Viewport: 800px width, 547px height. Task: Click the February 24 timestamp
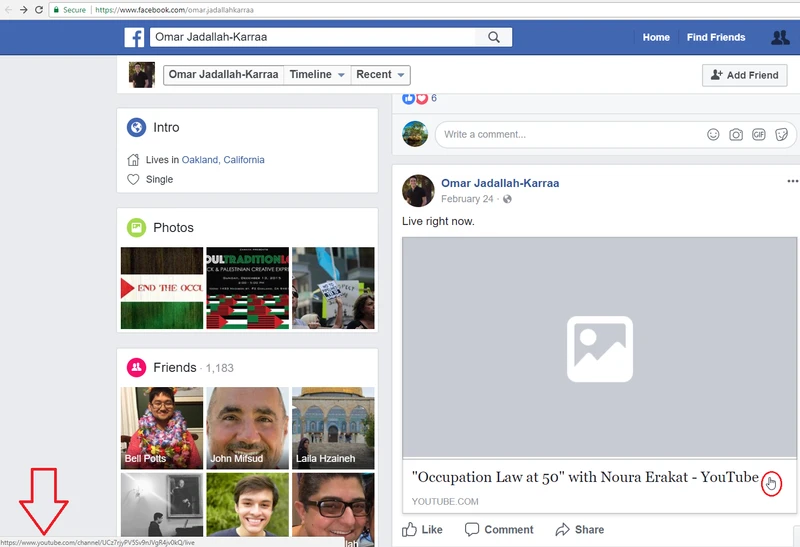pos(467,199)
